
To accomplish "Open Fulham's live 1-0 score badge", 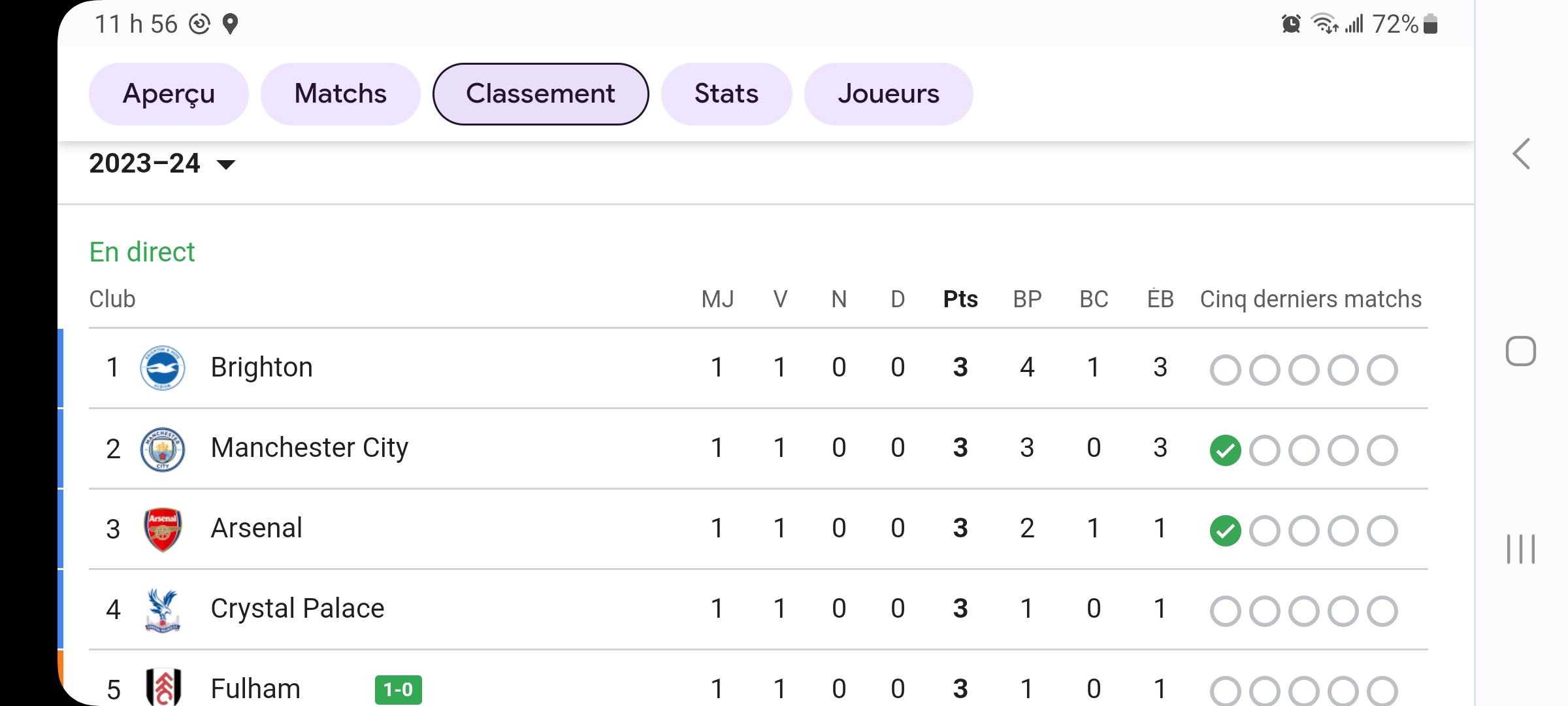I will pyautogui.click(x=399, y=690).
